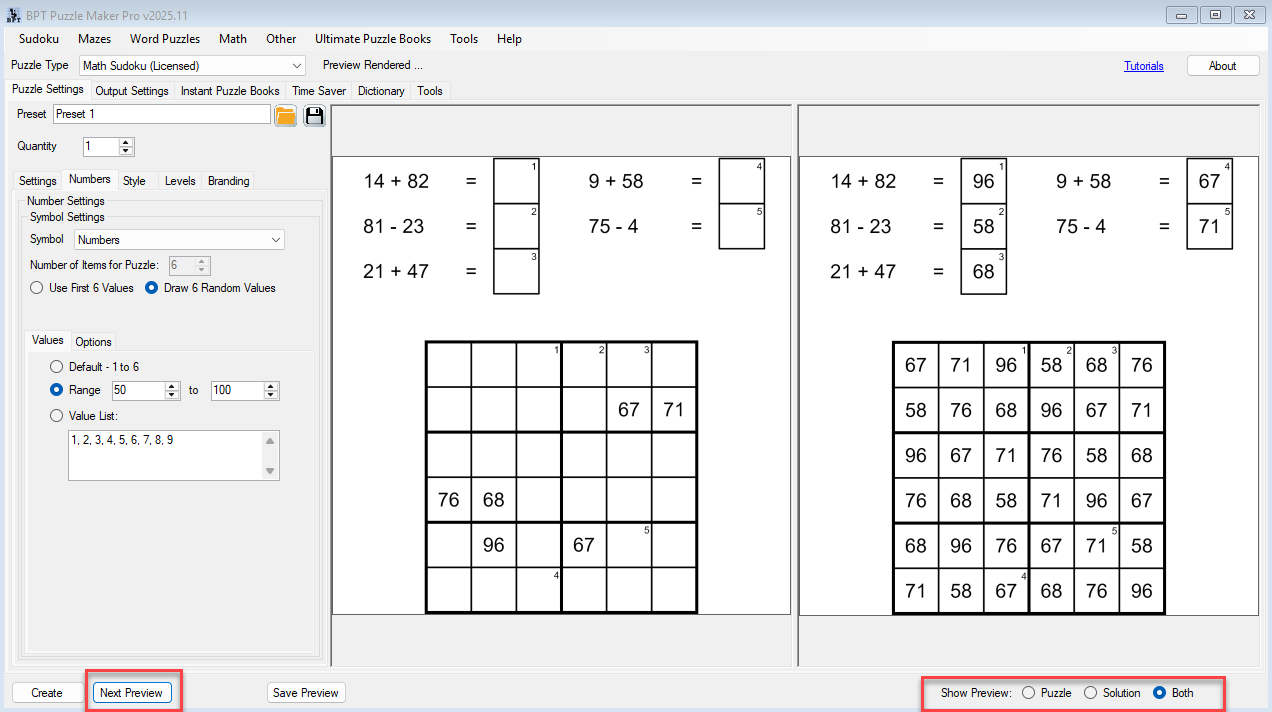This screenshot has height=712, width=1272.
Task: Click the Value List text area
Action: [x=174, y=456]
